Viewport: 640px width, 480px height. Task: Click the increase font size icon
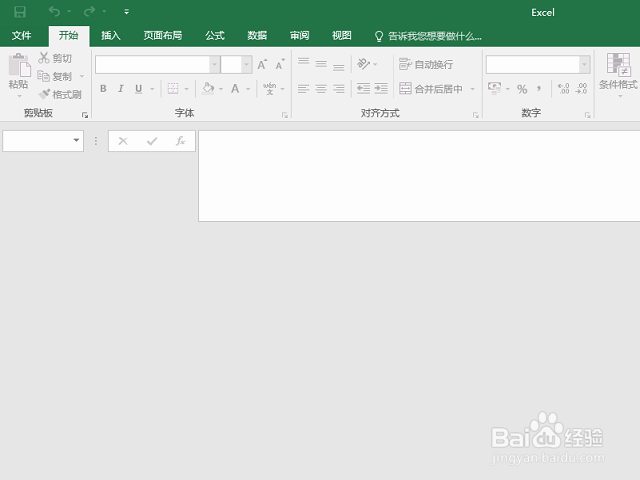[262, 64]
